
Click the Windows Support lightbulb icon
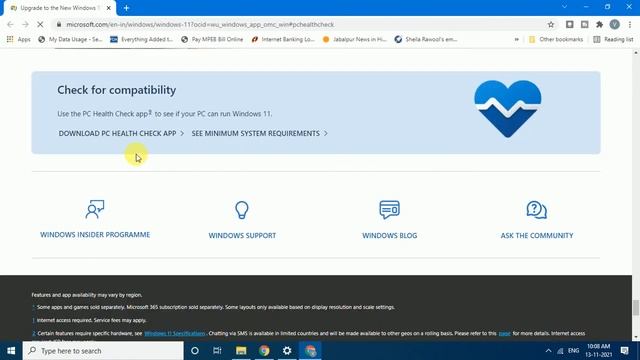click(x=242, y=210)
